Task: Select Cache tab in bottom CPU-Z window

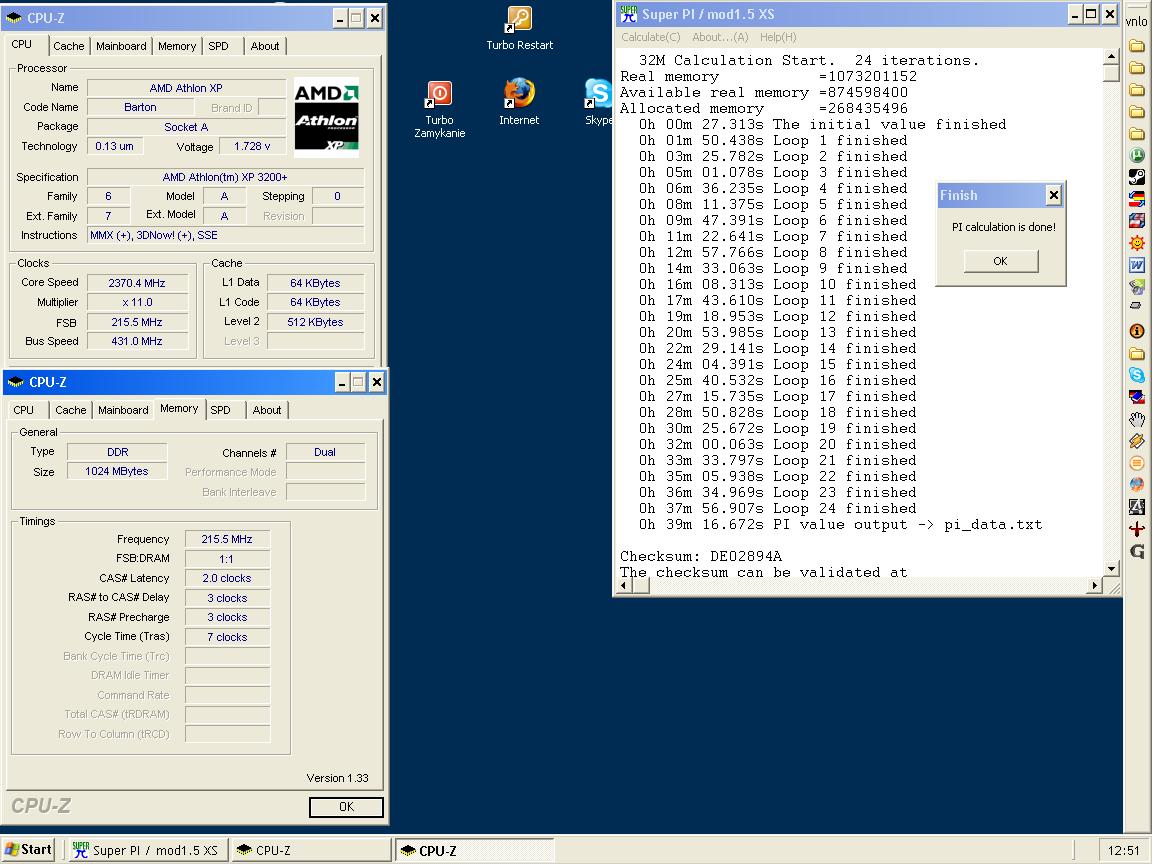Action: pos(71,410)
